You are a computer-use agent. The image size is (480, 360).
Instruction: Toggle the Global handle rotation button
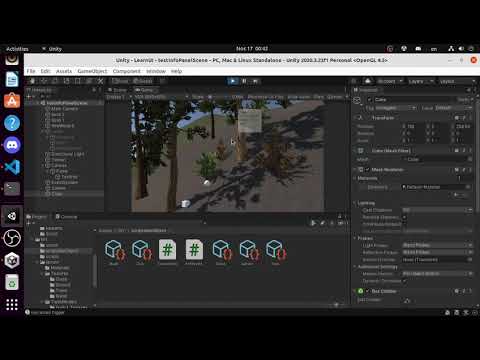pyautogui.click(x=143, y=81)
